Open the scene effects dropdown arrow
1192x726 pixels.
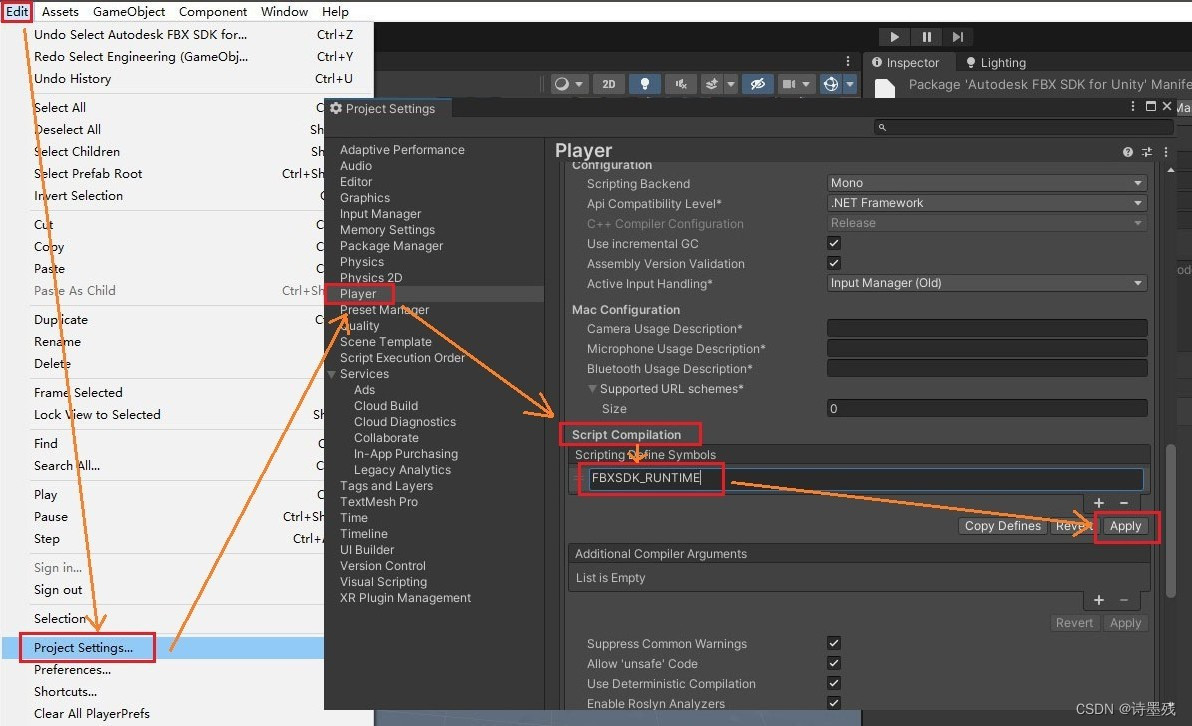tap(731, 84)
